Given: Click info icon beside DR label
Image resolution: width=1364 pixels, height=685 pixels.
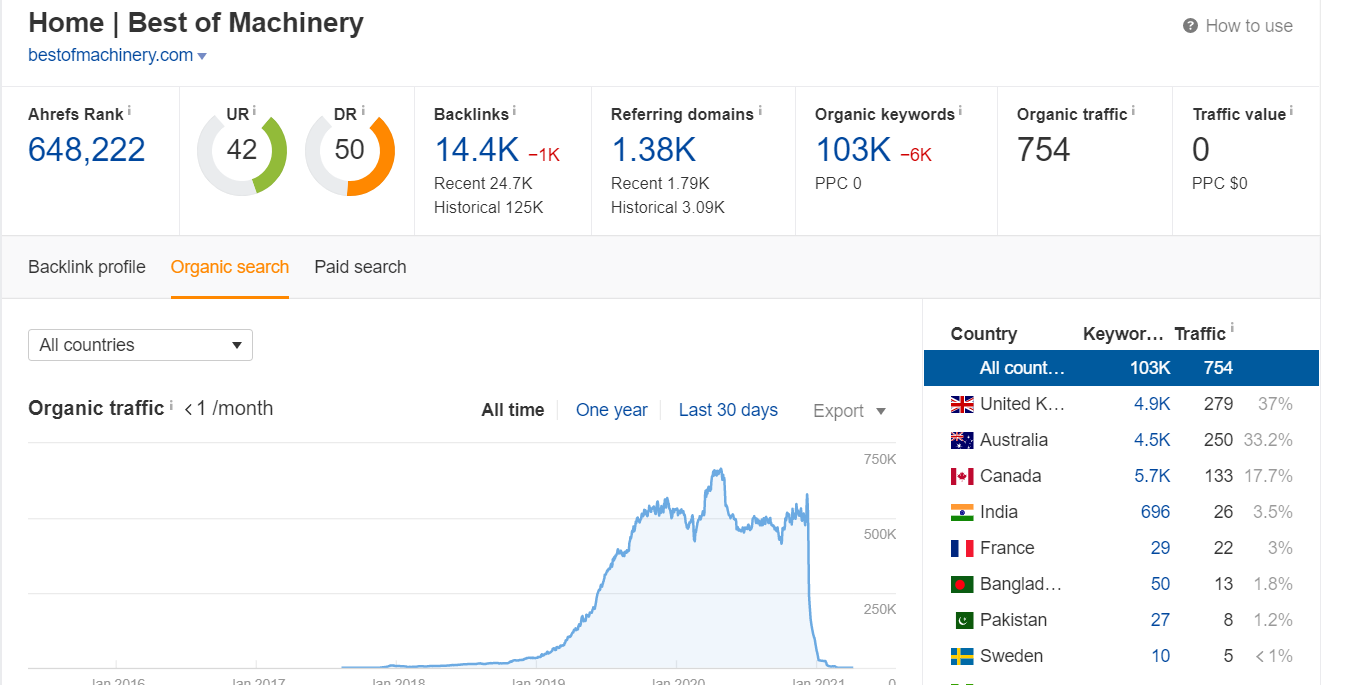Looking at the screenshot, I should coord(362,109).
